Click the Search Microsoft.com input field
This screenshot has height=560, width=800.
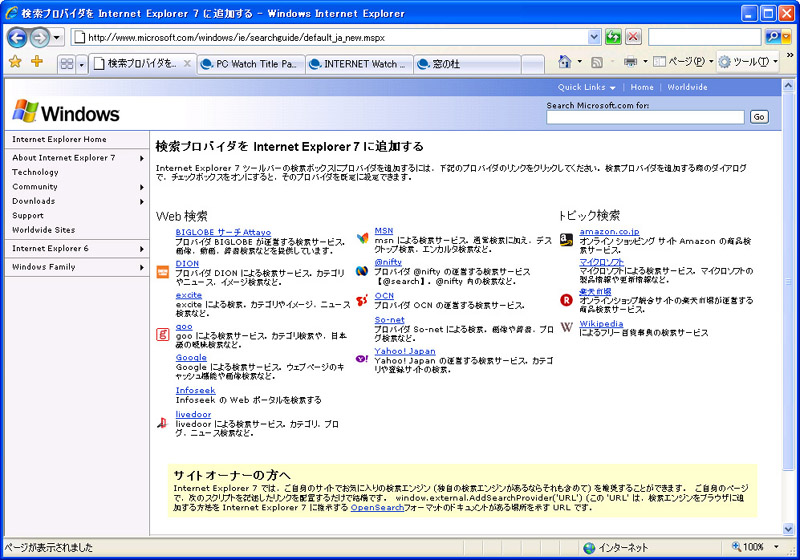pyautogui.click(x=645, y=117)
